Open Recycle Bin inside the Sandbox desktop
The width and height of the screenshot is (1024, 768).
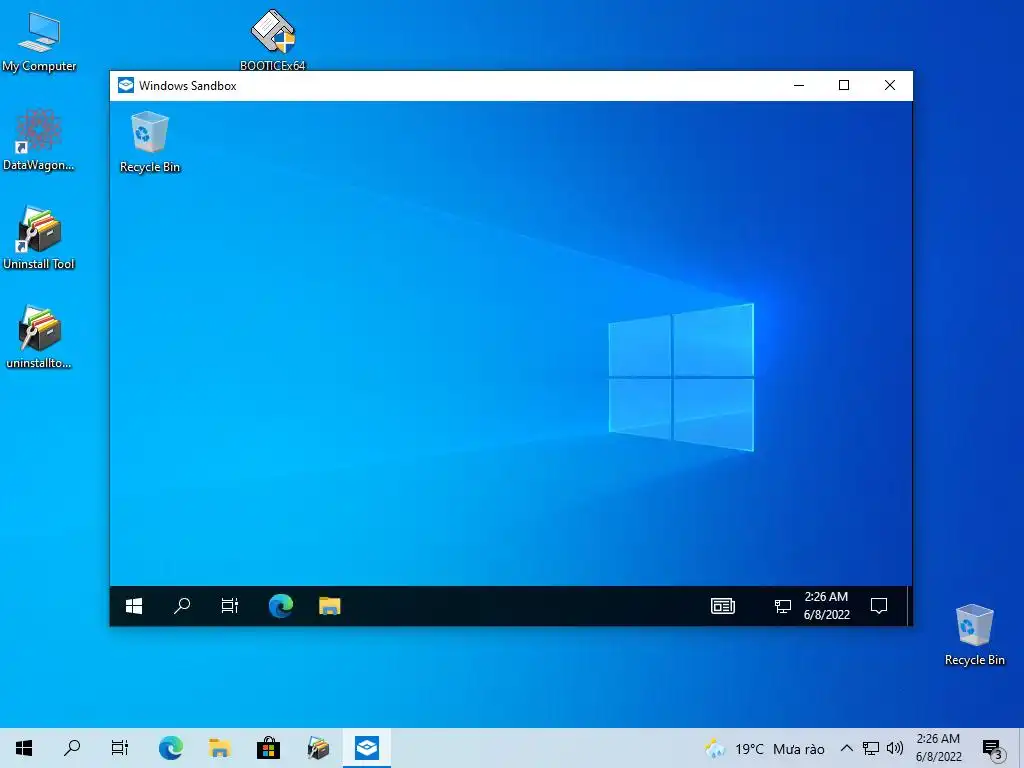[150, 142]
